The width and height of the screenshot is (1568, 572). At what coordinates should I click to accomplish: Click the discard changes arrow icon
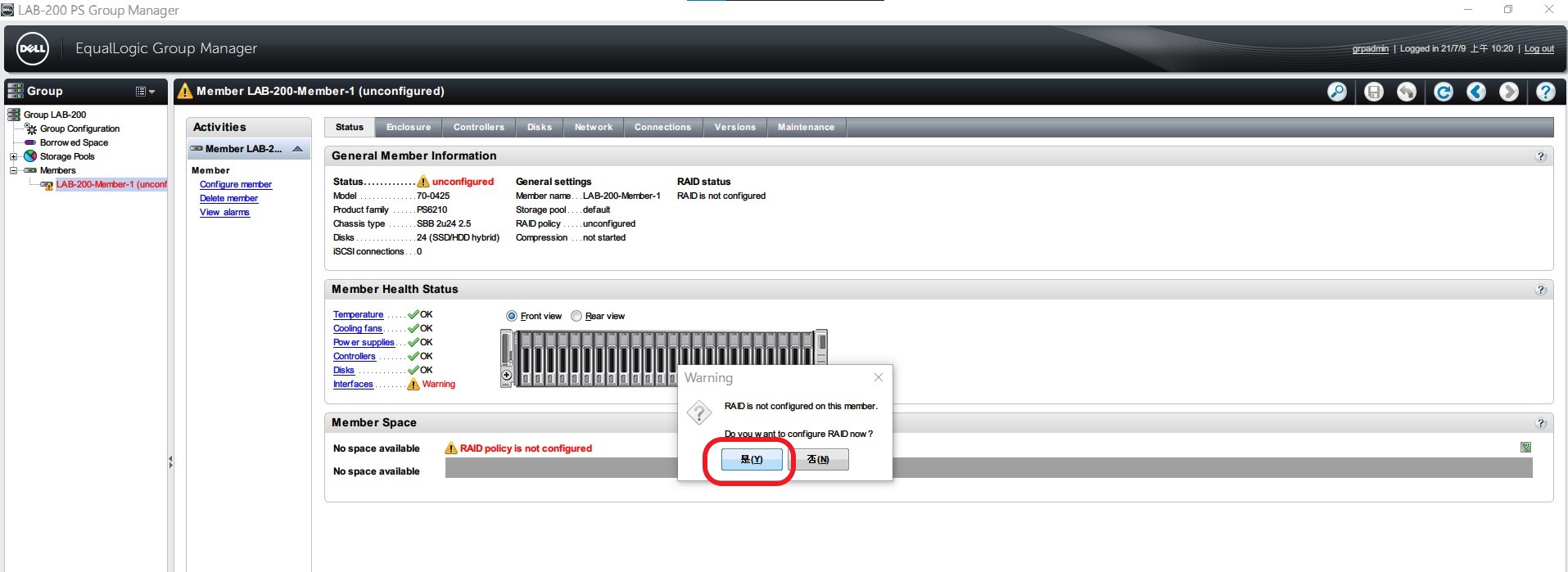(x=1407, y=92)
